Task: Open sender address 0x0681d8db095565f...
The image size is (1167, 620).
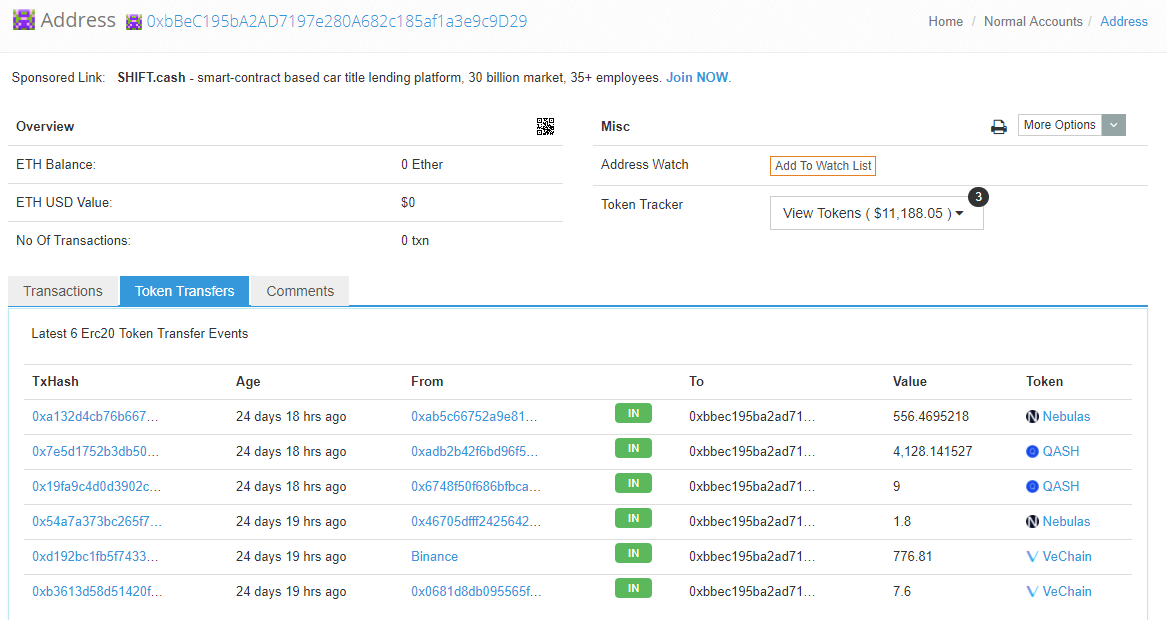Action: click(x=476, y=592)
